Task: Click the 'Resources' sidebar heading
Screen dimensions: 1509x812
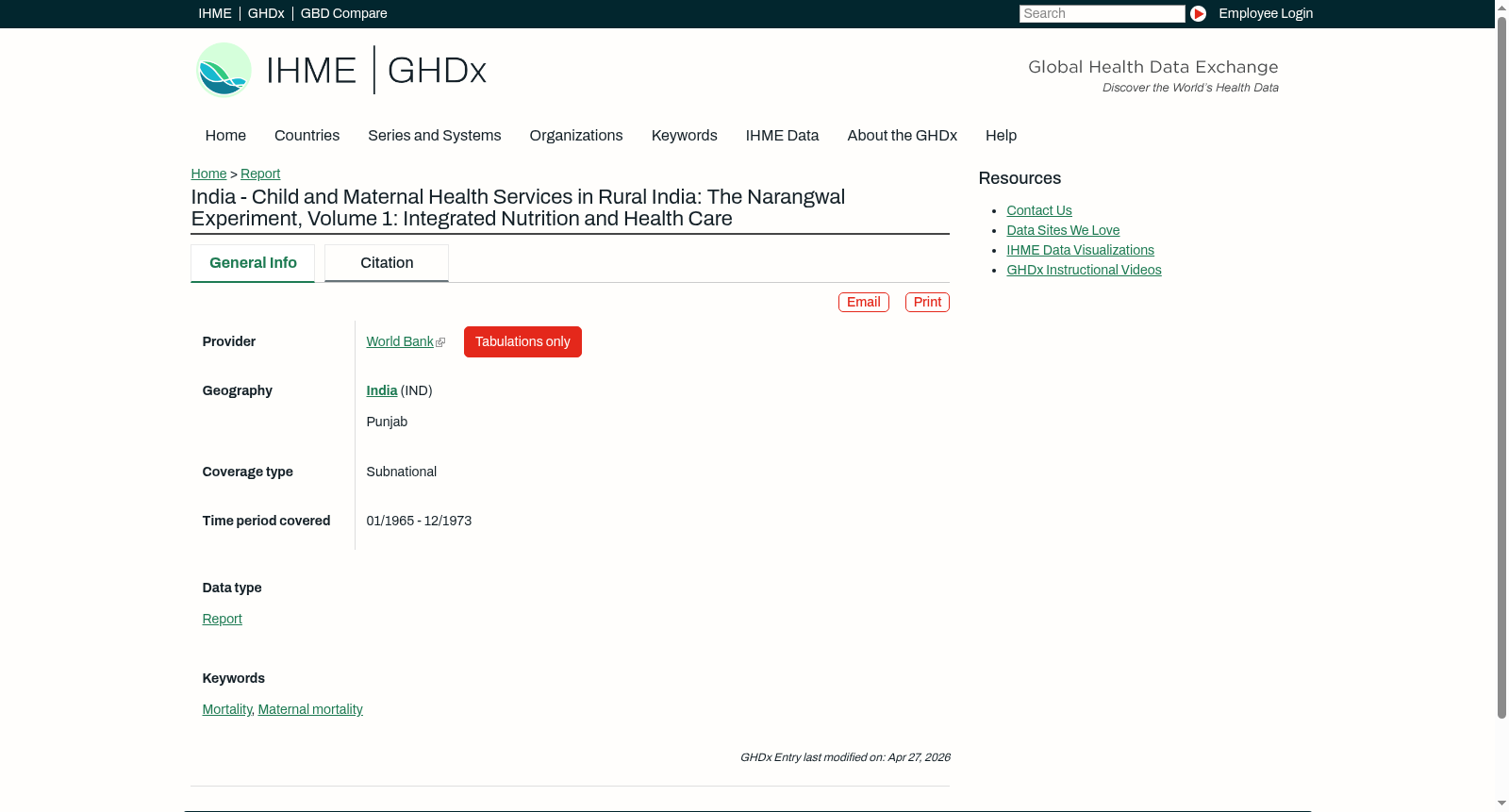Action: tap(1020, 178)
